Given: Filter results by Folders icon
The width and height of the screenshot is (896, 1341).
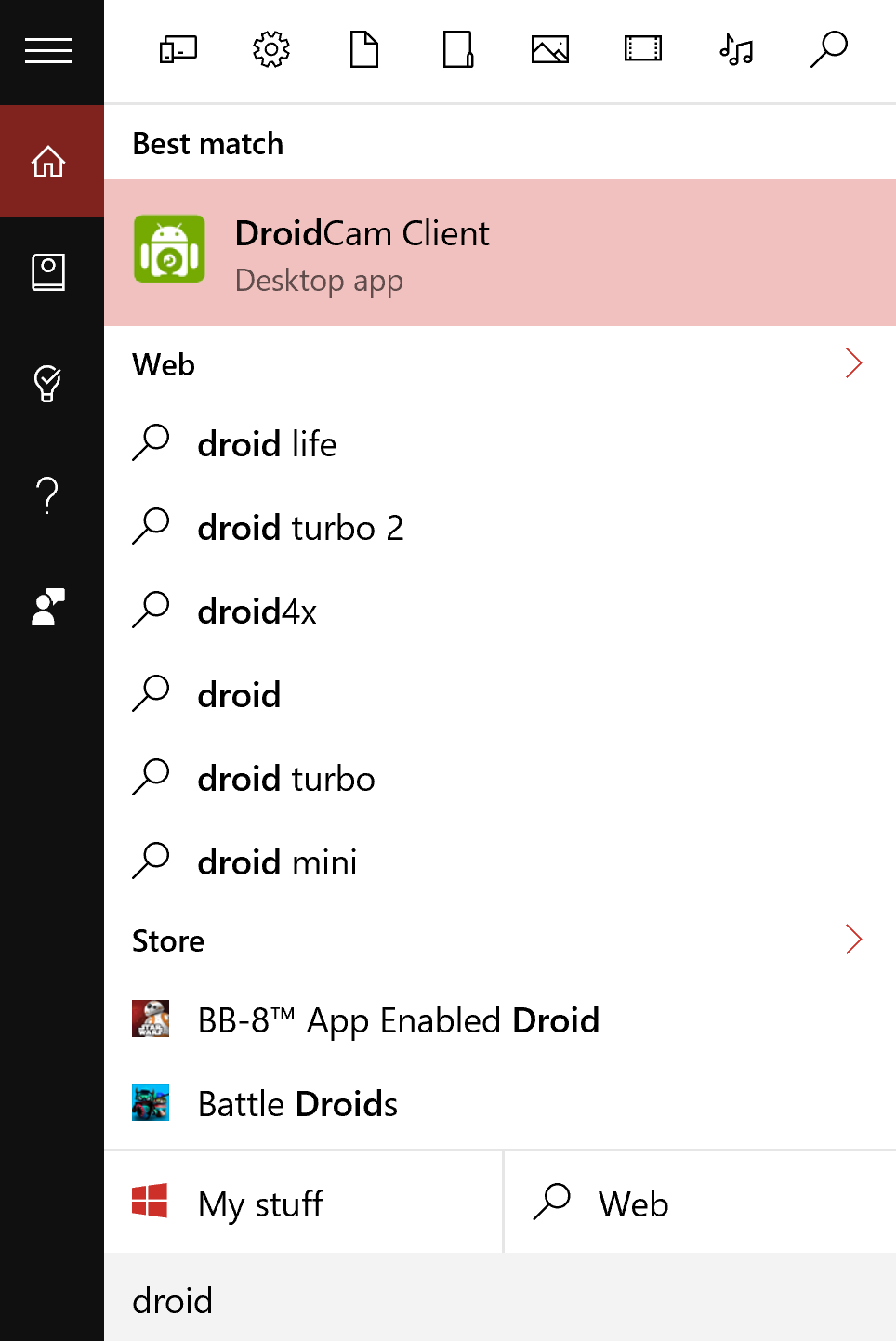Looking at the screenshot, I should tap(457, 49).
